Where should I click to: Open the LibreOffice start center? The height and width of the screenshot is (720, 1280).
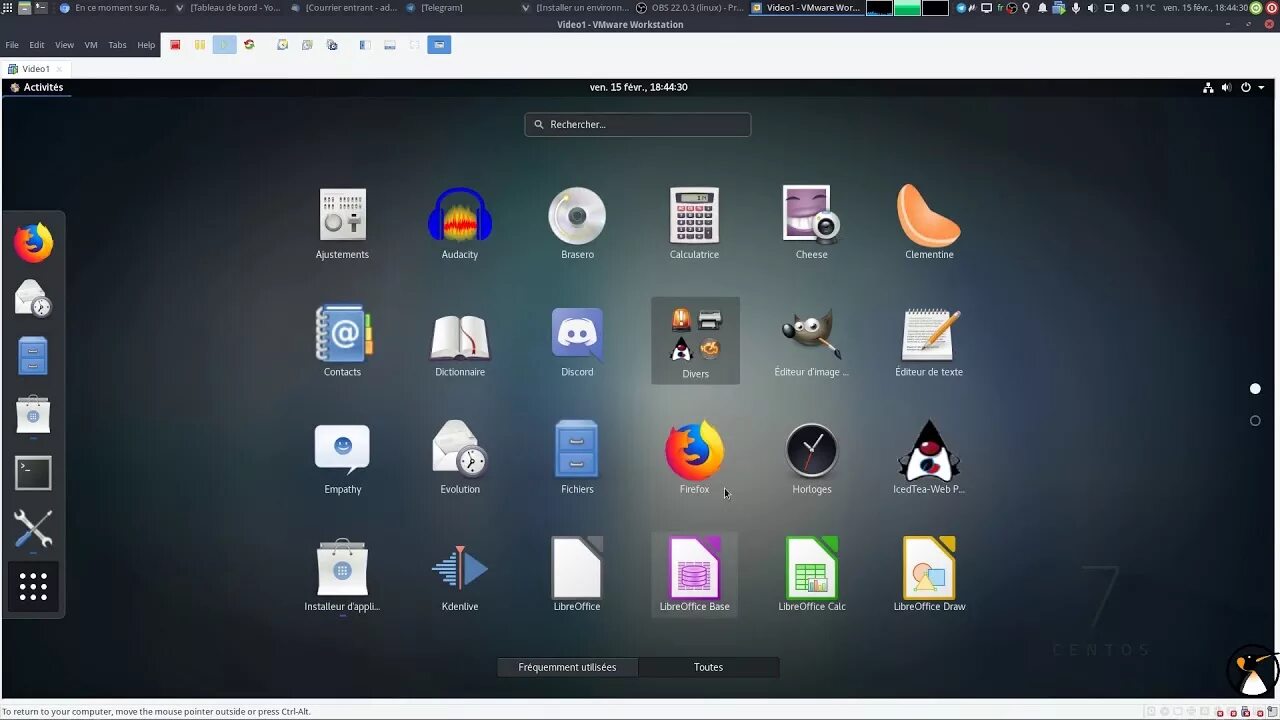pyautogui.click(x=577, y=575)
